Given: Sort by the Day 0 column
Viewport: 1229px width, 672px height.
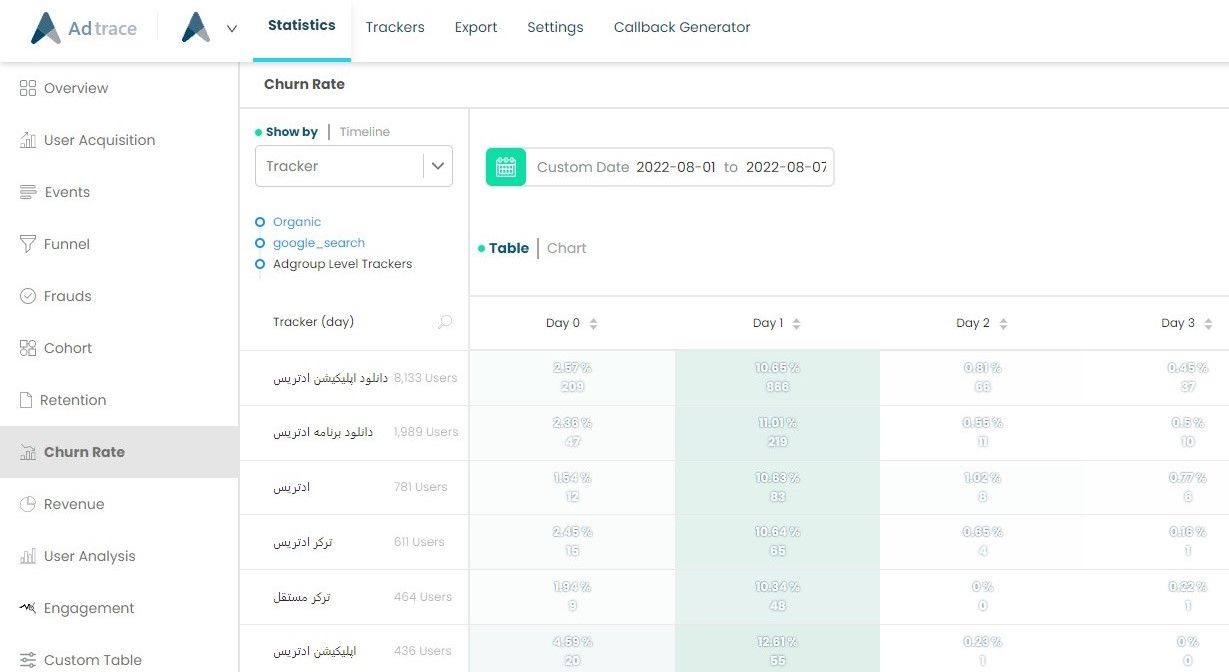Looking at the screenshot, I should pyautogui.click(x=593, y=324).
